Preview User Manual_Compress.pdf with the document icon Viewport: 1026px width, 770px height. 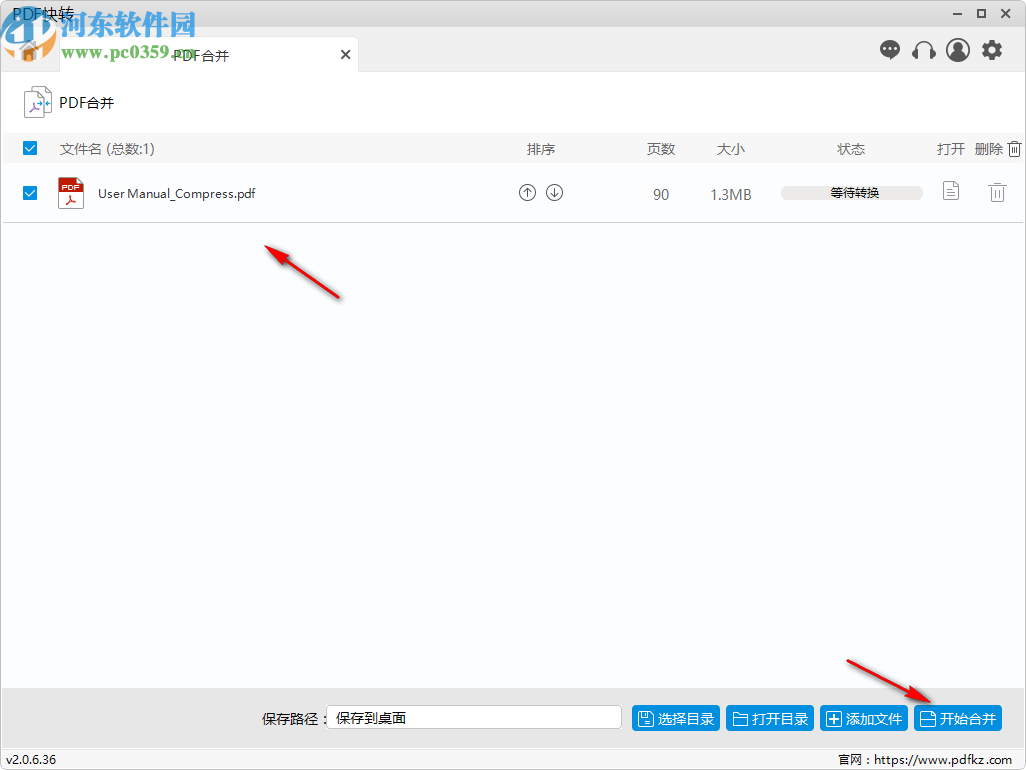[x=949, y=191]
